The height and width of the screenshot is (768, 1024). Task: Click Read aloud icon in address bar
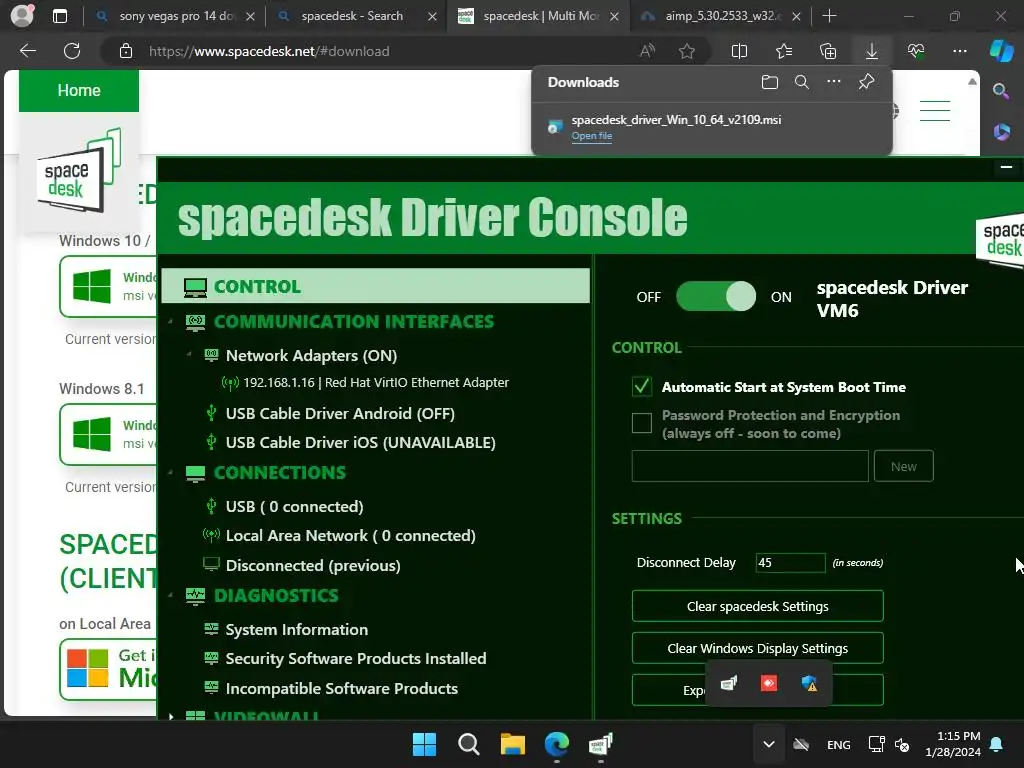coord(647,51)
